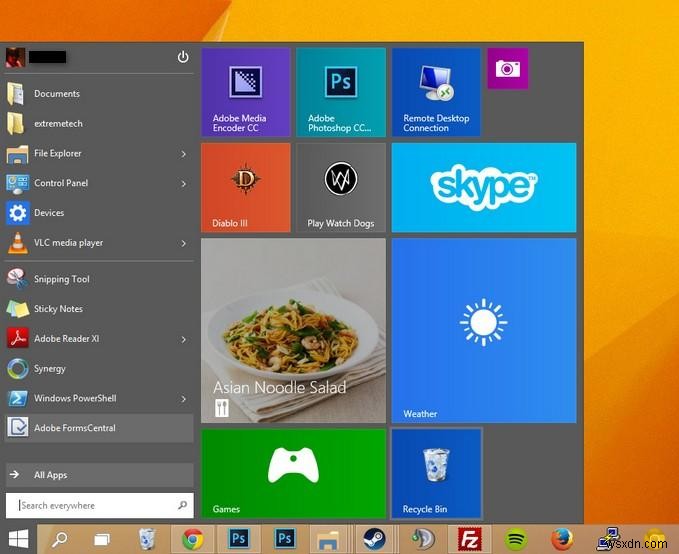Click the magnifier icon in search box
679x554 pixels.
(x=182, y=505)
